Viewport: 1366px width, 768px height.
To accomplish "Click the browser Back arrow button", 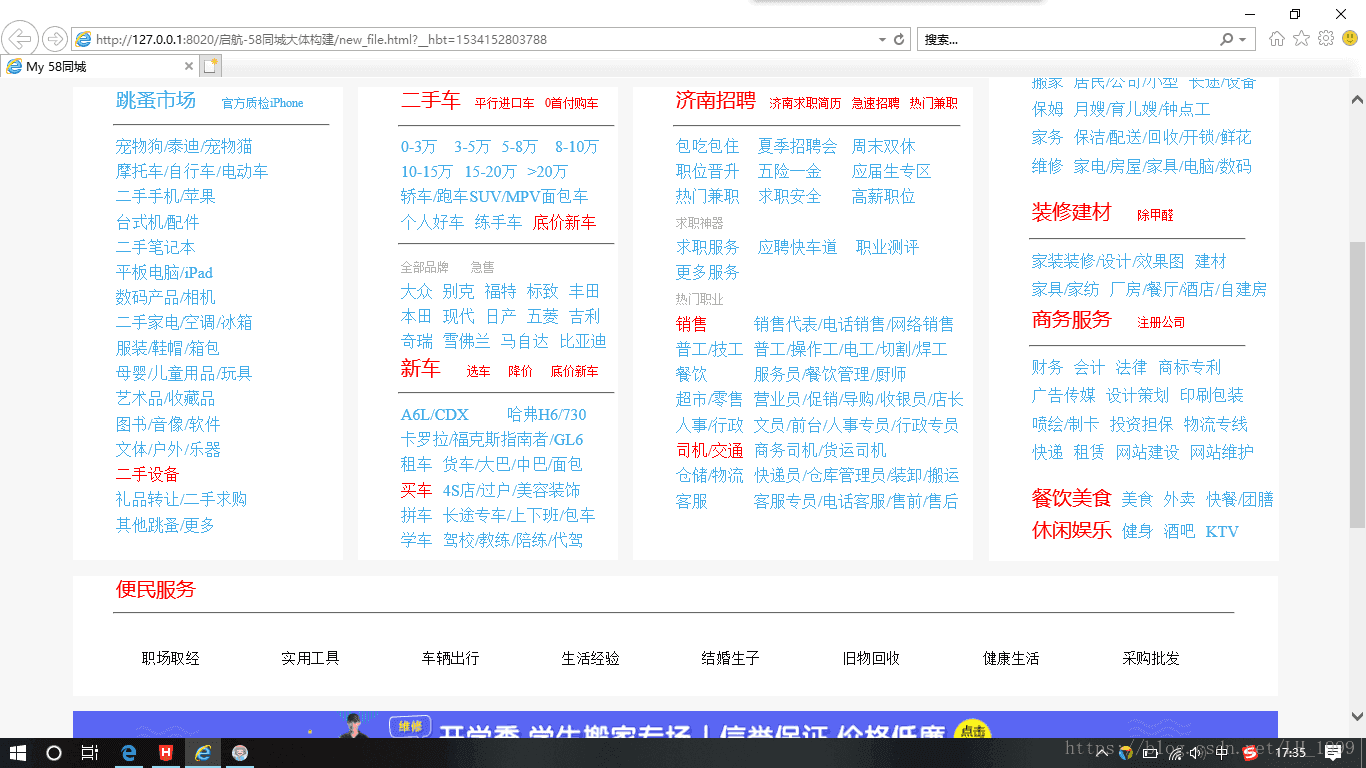I will tap(20, 39).
